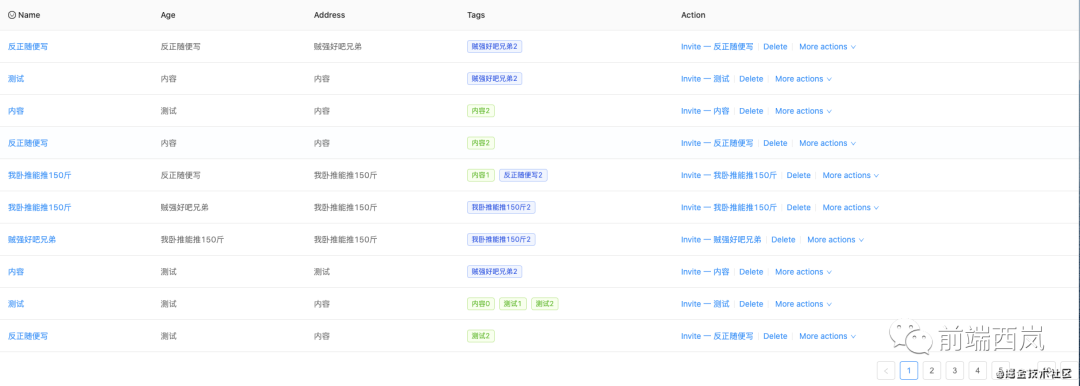Delete the row named 贼强好吧兄弟

[783, 240]
